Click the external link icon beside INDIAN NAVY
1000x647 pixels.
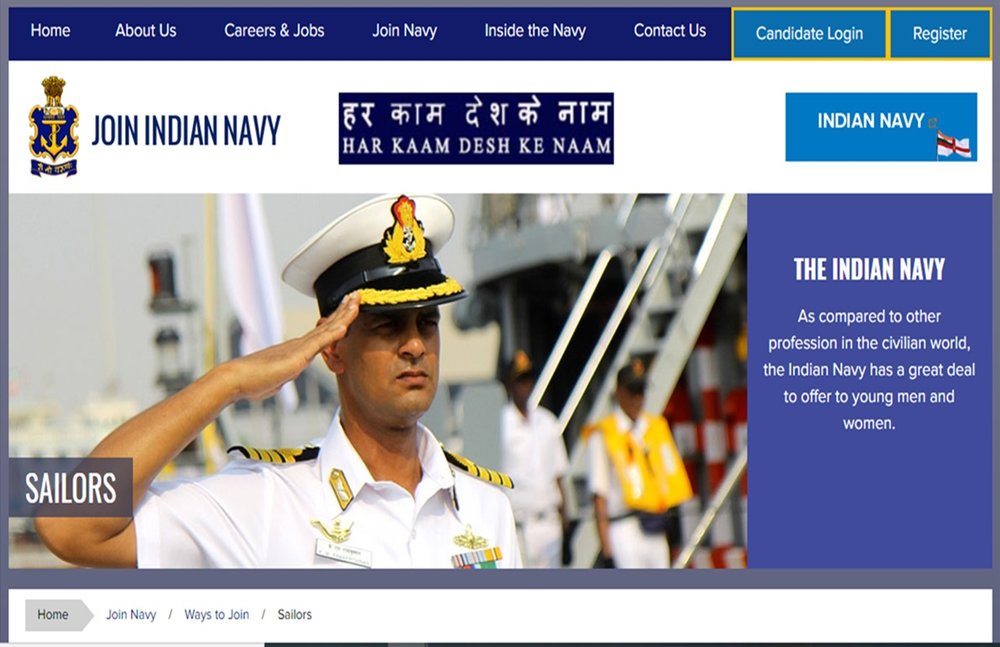point(932,122)
